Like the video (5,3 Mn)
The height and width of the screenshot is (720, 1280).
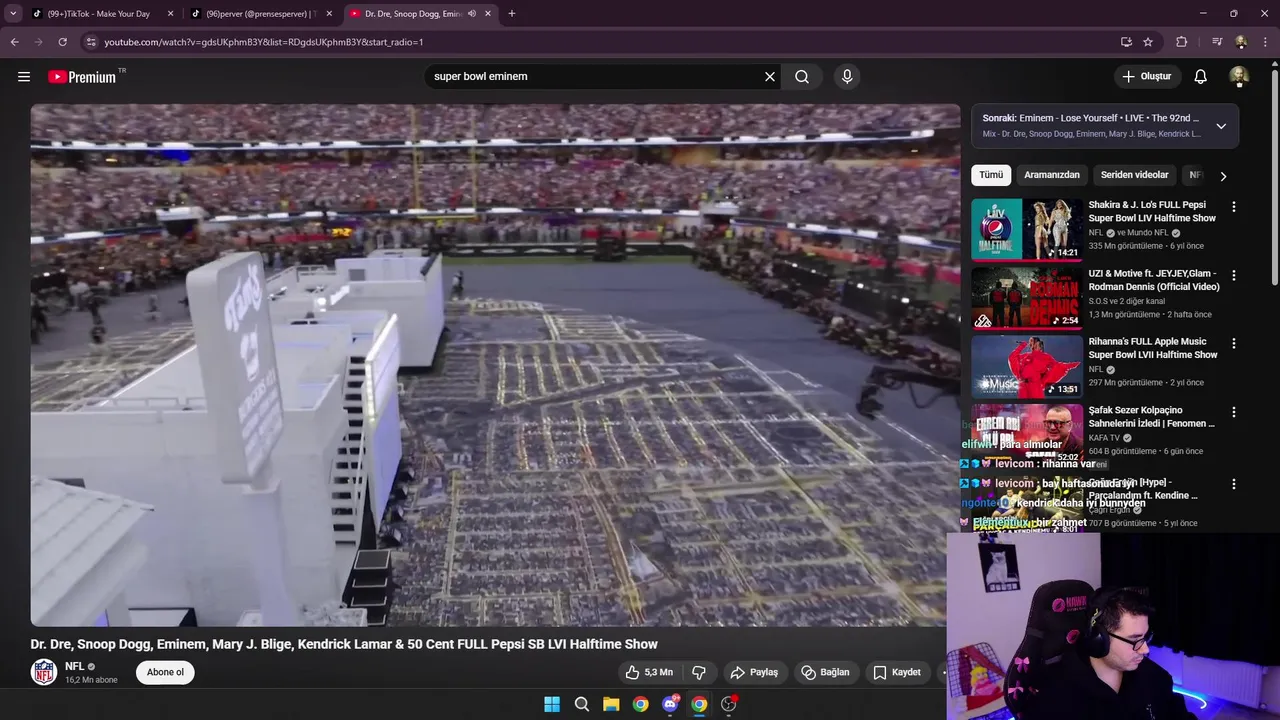(649, 672)
